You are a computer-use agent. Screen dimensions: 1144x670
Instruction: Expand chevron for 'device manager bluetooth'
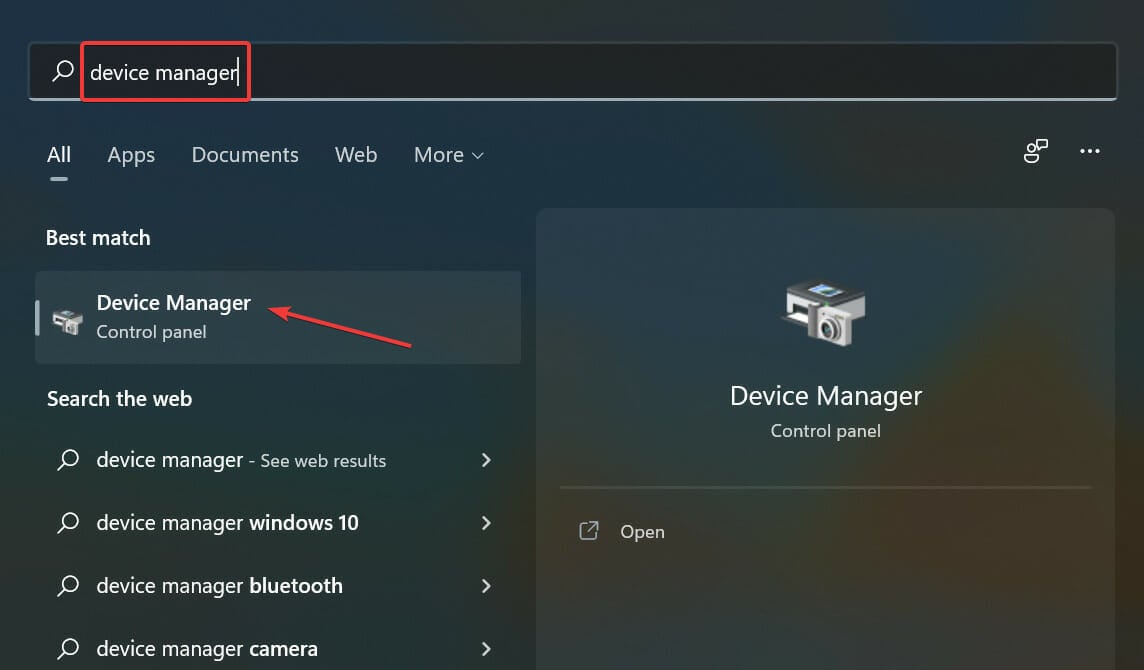pos(486,585)
